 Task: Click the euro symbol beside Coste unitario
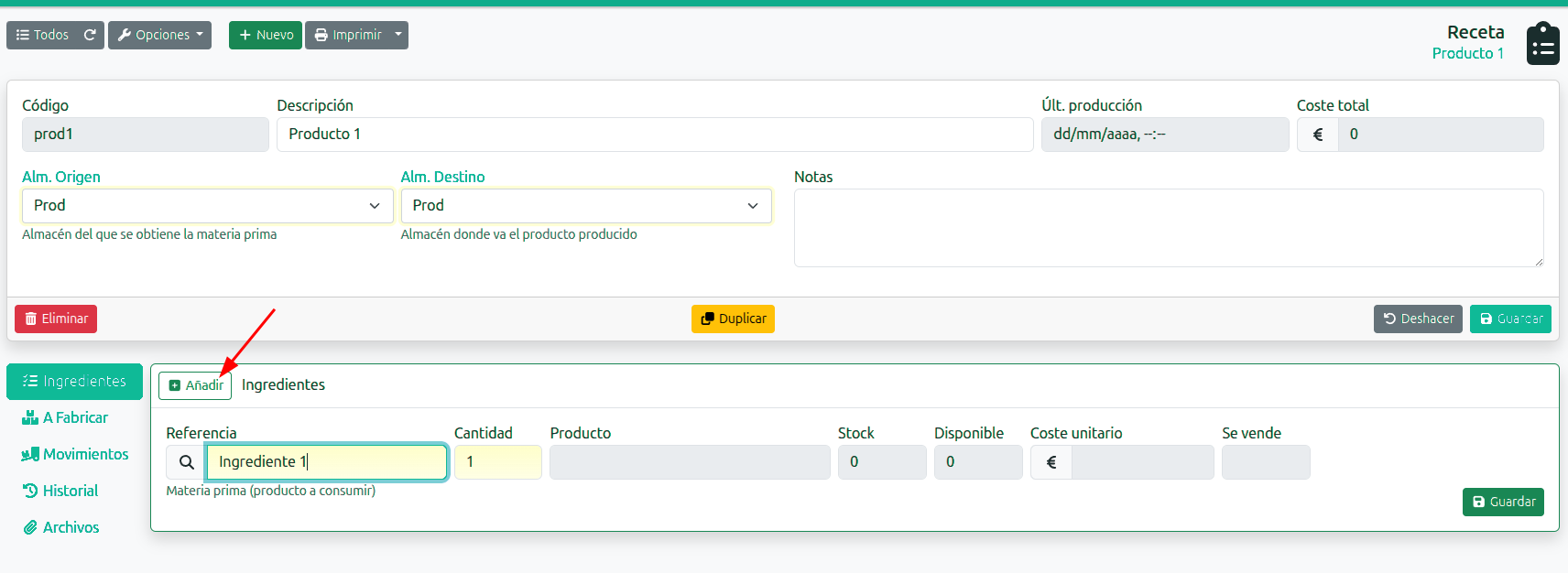click(x=1051, y=462)
